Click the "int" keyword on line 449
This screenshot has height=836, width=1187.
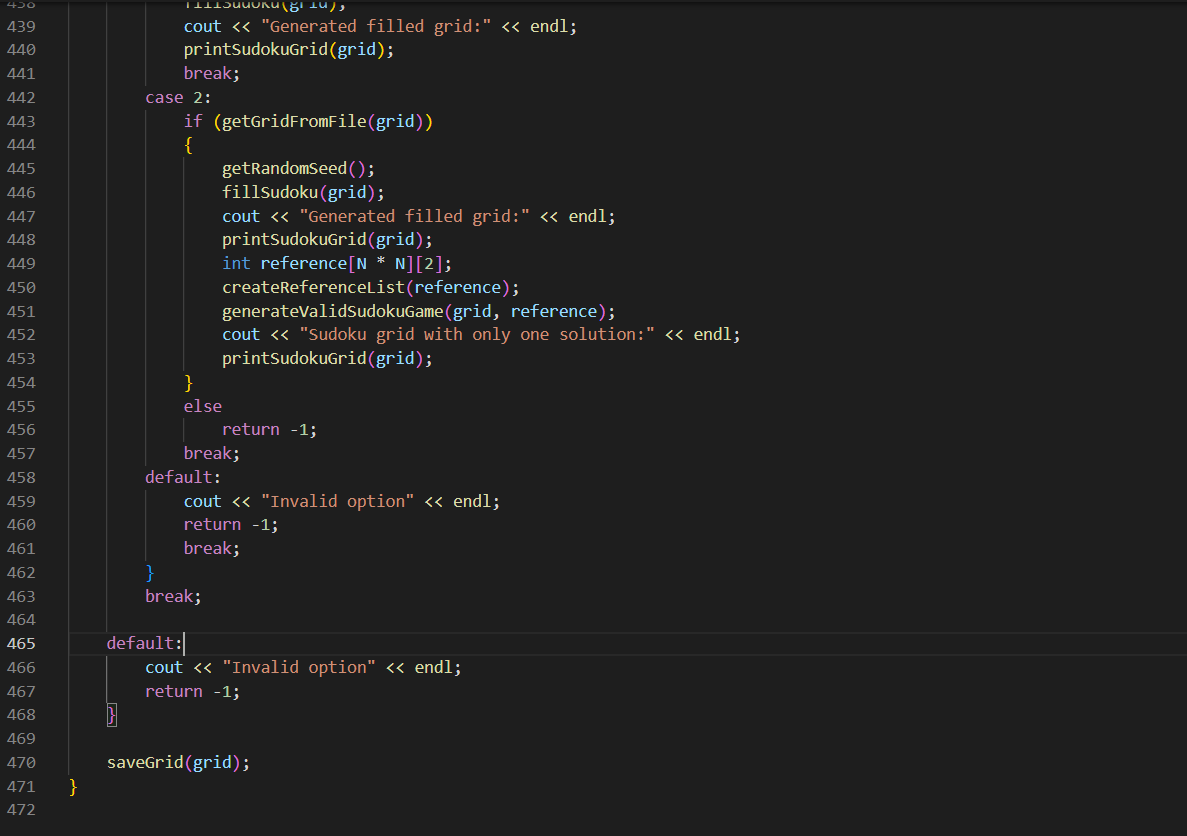[x=236, y=263]
